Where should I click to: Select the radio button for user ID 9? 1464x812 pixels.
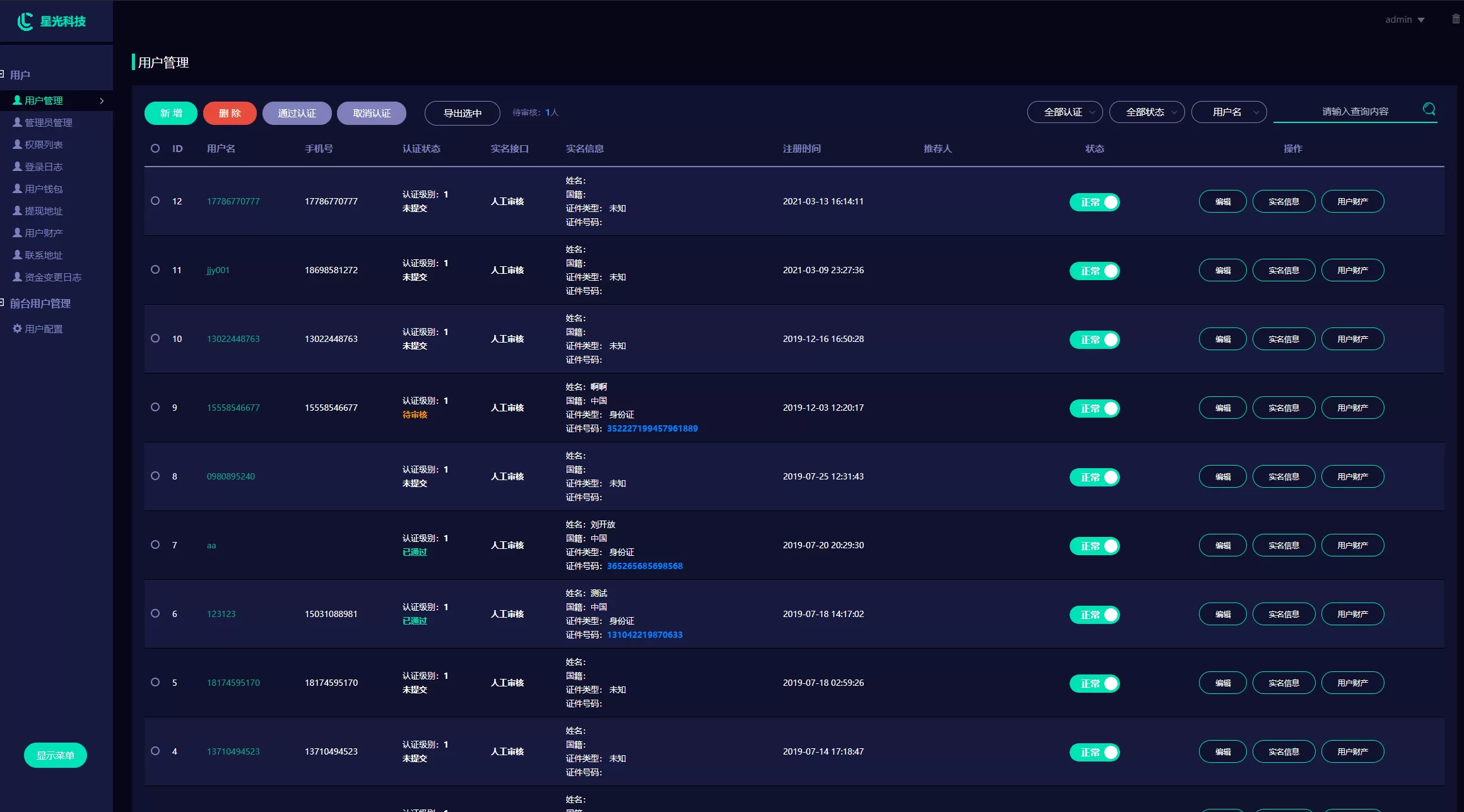pyautogui.click(x=155, y=407)
